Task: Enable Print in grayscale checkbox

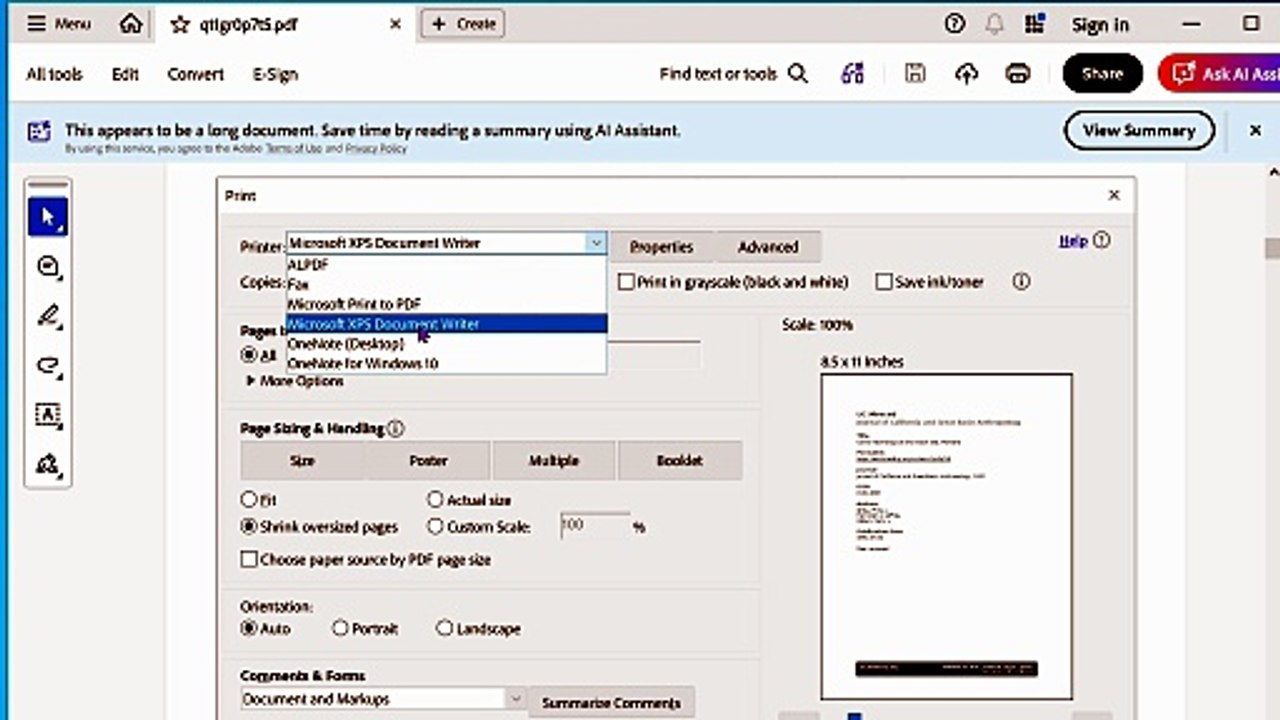Action: 626,282
